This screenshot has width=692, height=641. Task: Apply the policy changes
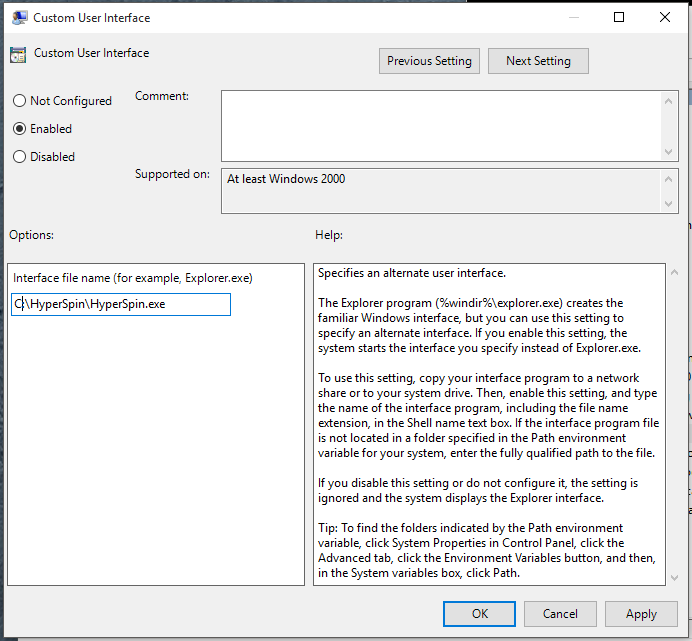pyautogui.click(x=641, y=614)
